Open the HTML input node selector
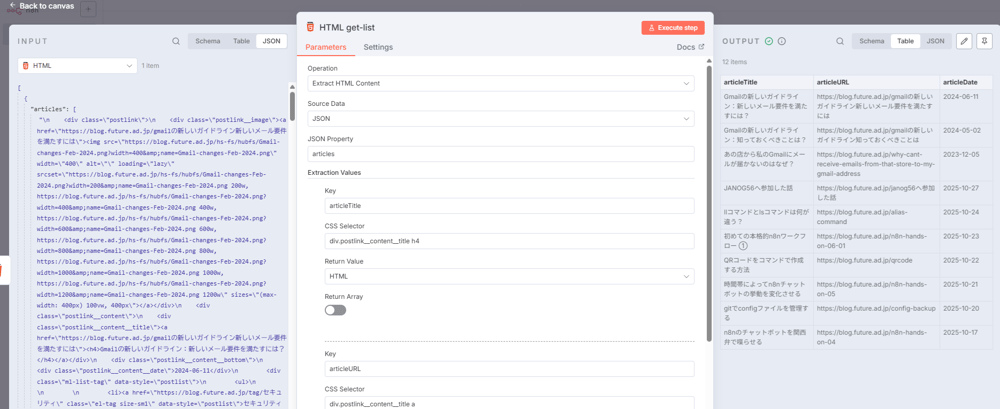Viewport: 1000px width, 409px height. [77, 66]
